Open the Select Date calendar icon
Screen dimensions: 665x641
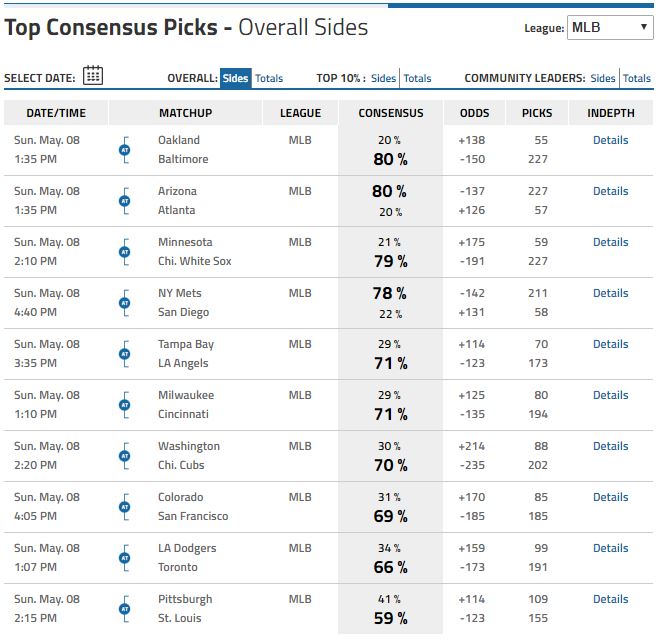(93, 75)
